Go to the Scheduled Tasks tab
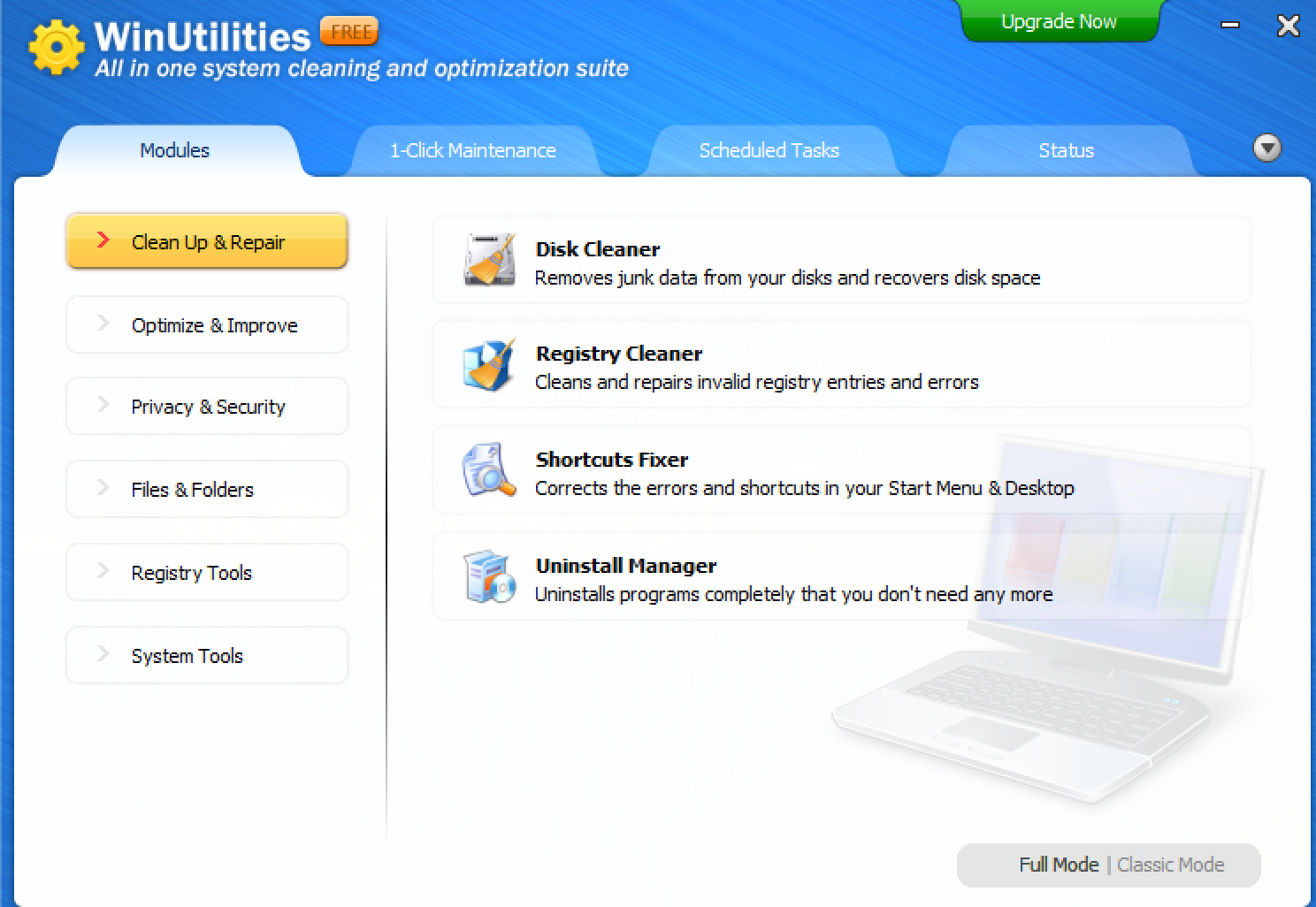This screenshot has width=1316, height=907. (769, 150)
